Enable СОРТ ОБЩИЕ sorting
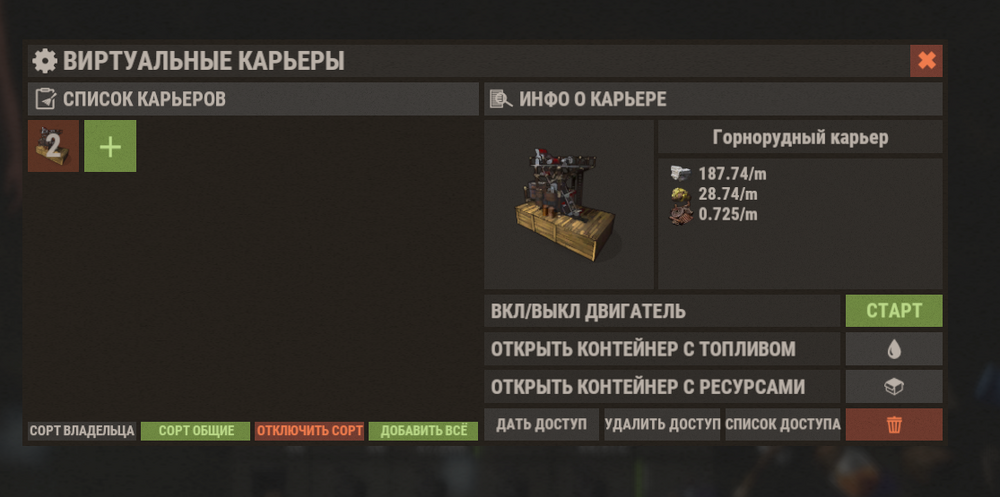 pos(196,431)
